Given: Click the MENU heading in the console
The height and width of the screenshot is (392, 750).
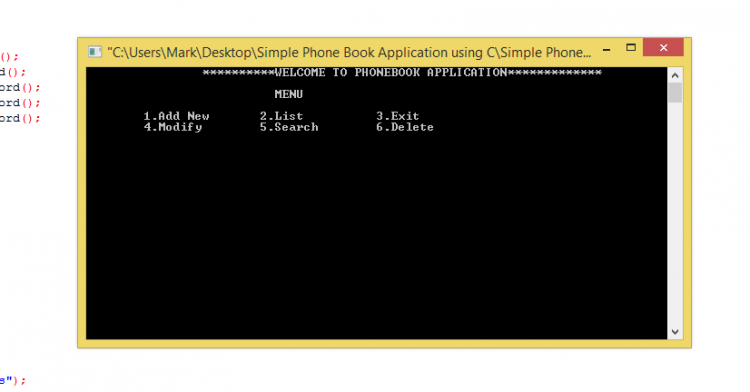Looking at the screenshot, I should pyautogui.click(x=288, y=94).
